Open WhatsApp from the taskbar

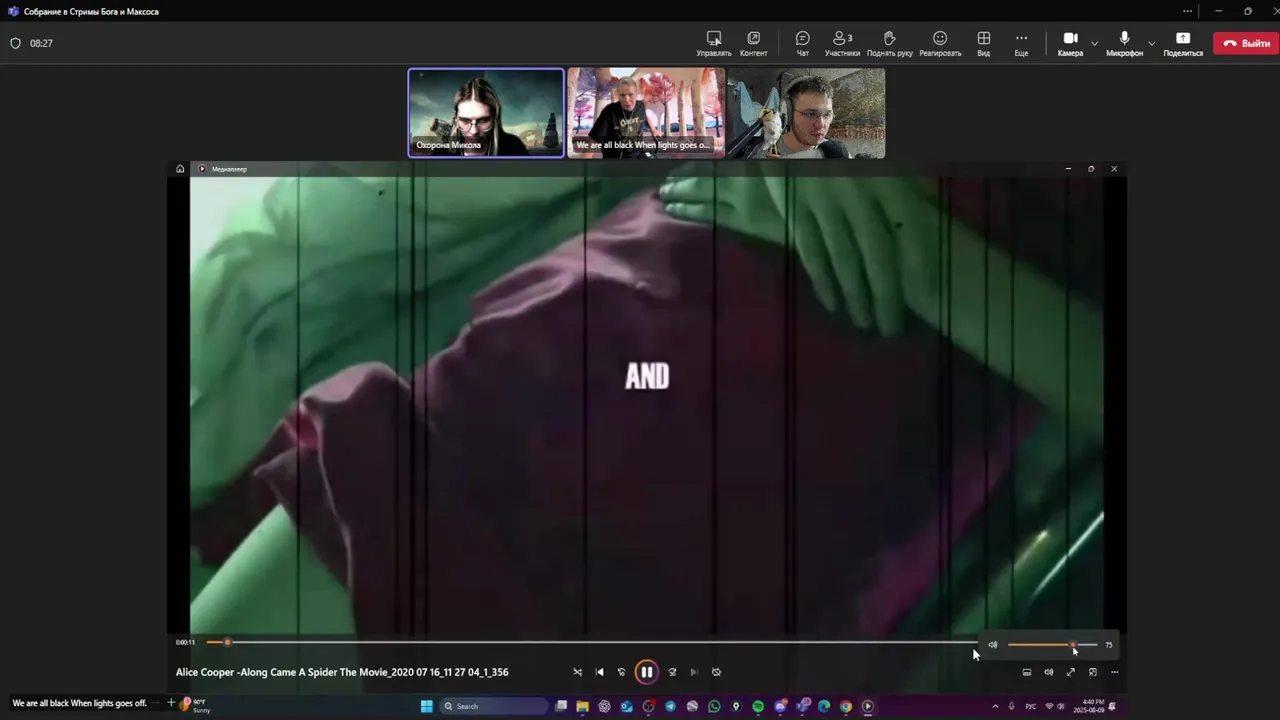coord(714,706)
